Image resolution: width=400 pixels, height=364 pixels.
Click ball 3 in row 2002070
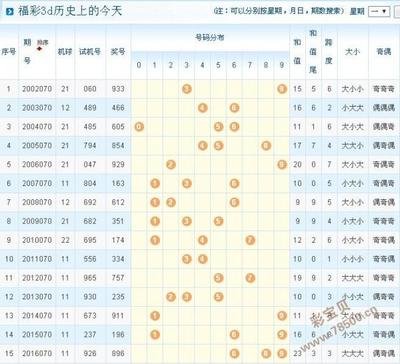(x=187, y=89)
